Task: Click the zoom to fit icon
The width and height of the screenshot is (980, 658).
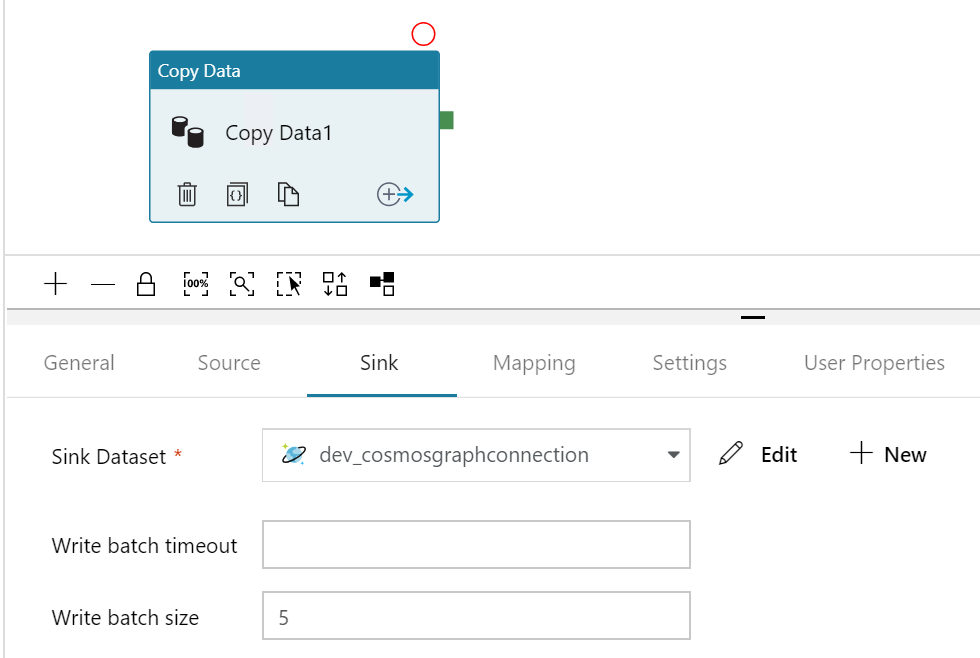Action: [242, 284]
